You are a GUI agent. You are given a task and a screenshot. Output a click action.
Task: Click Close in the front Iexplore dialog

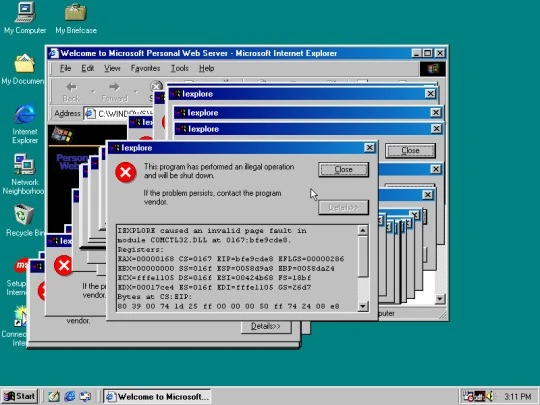tap(343, 169)
